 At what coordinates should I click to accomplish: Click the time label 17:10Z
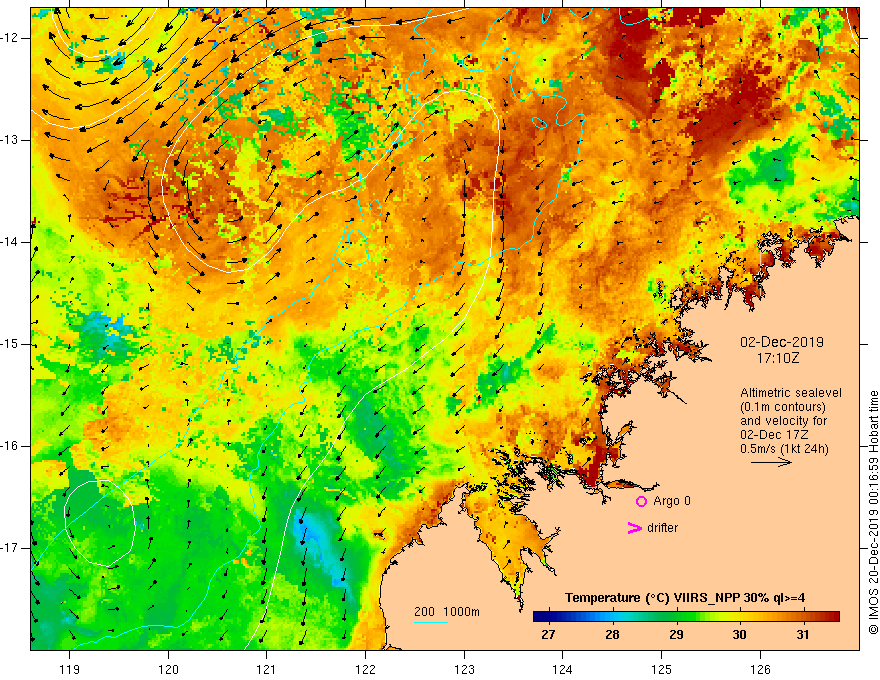pyautogui.click(x=778, y=357)
